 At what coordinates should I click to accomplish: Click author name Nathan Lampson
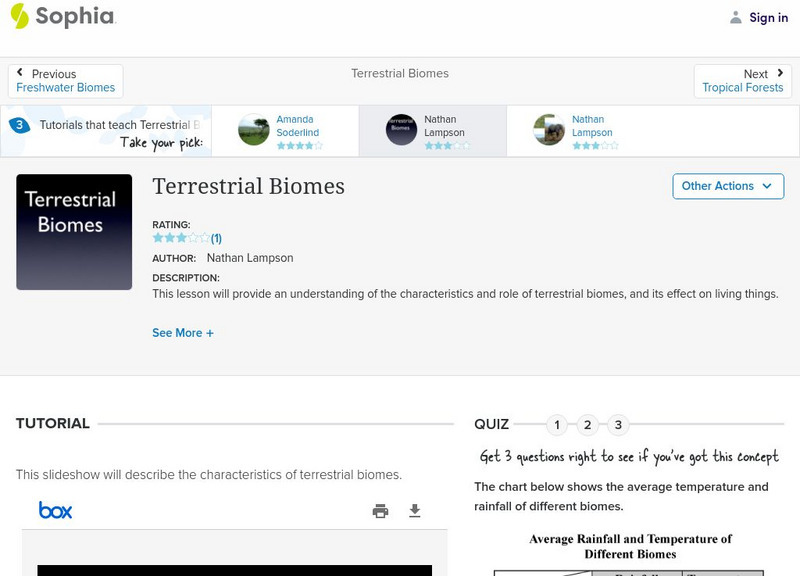250,258
